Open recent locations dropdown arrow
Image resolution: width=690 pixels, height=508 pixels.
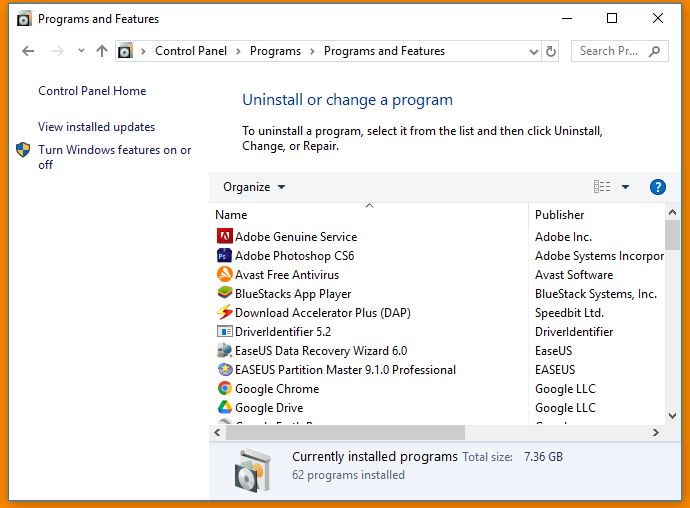(x=81, y=51)
